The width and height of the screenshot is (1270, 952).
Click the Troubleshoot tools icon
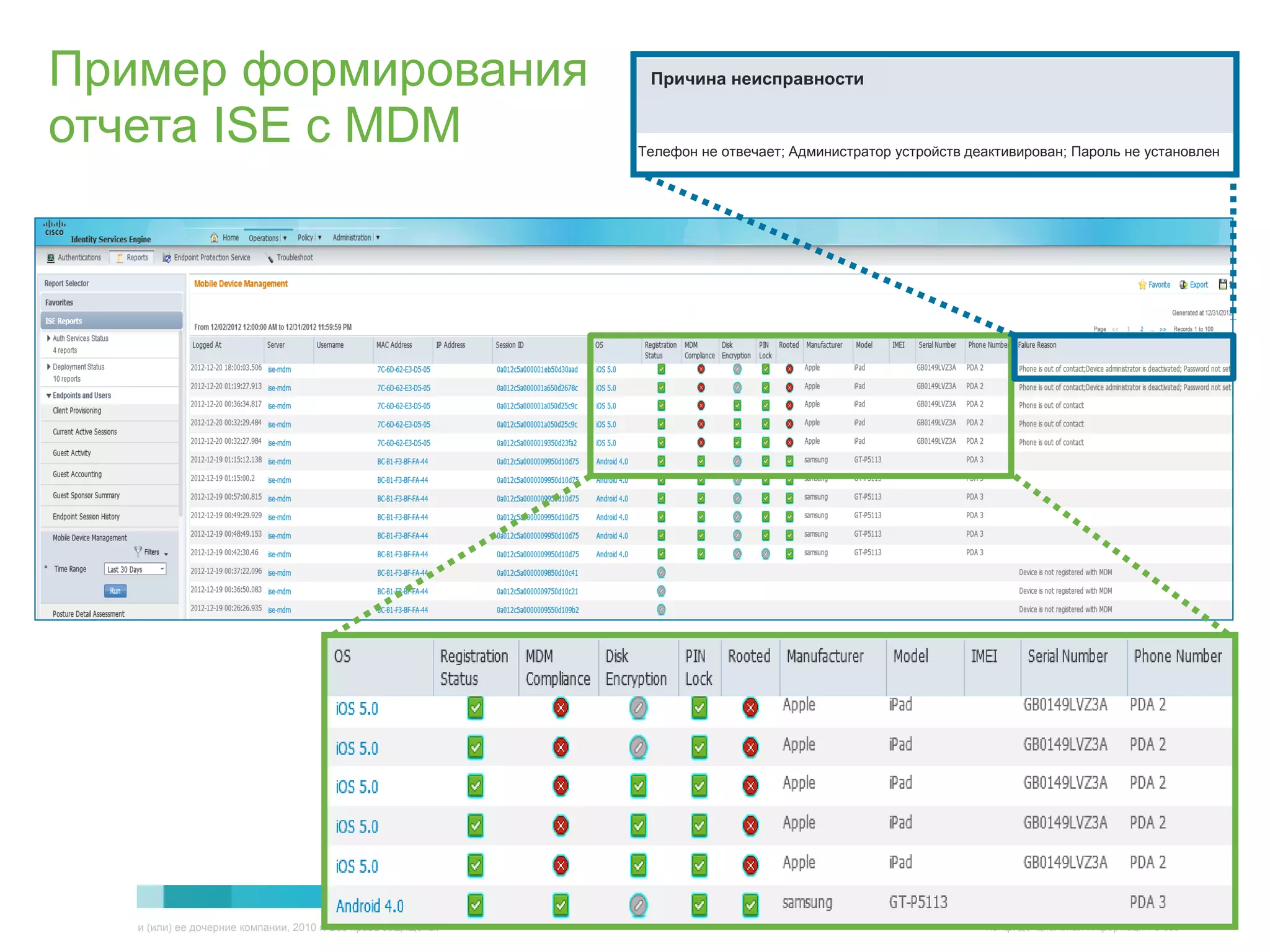(270, 258)
